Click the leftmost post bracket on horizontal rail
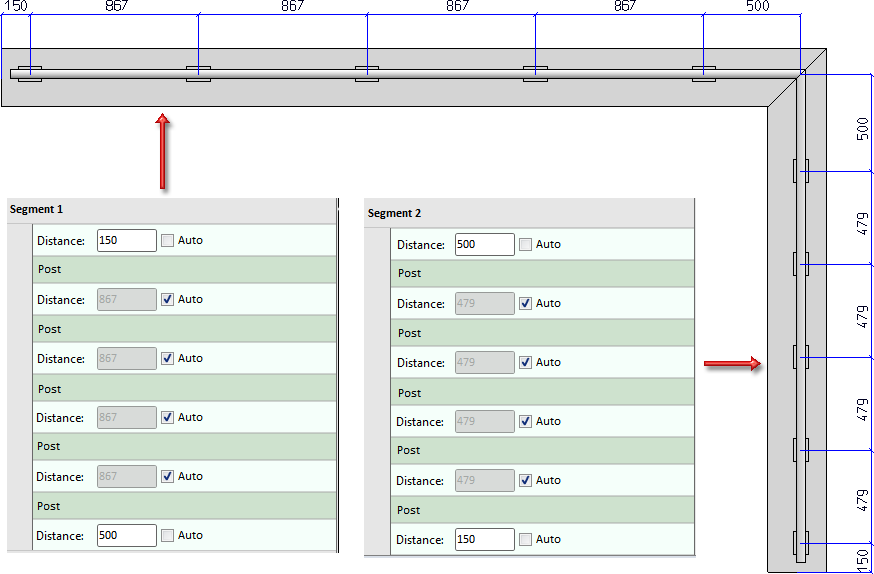Image resolution: width=874 pixels, height=574 pixels. tap(30, 73)
